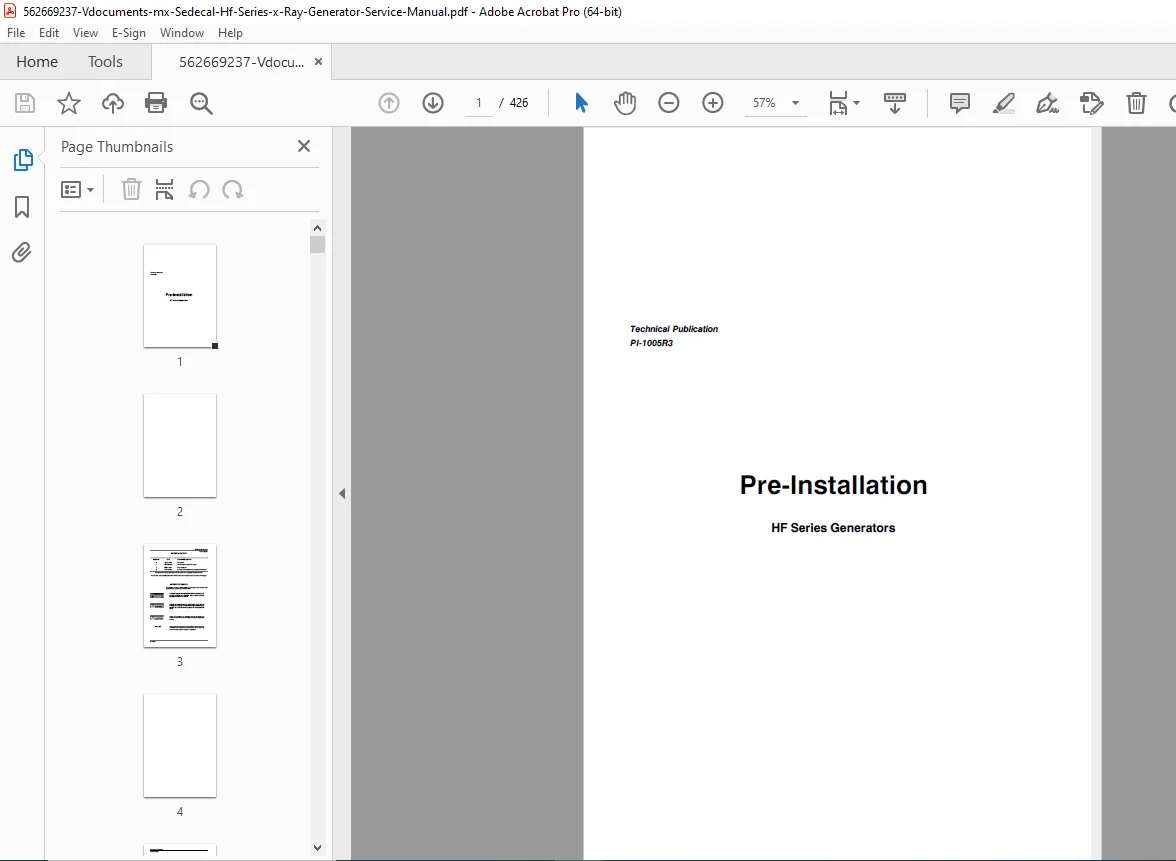Click the 426 total pages text
1176x861 pixels.
point(519,103)
